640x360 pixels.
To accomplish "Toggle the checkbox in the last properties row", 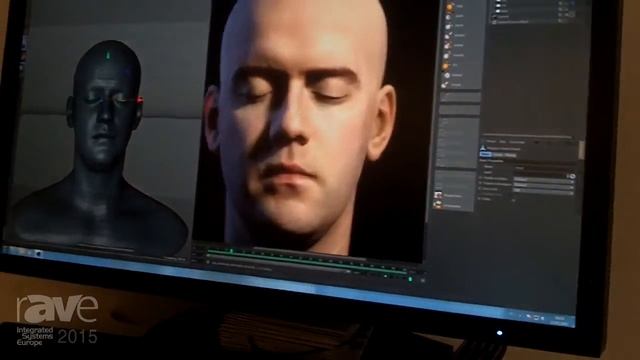I will click(514, 200).
